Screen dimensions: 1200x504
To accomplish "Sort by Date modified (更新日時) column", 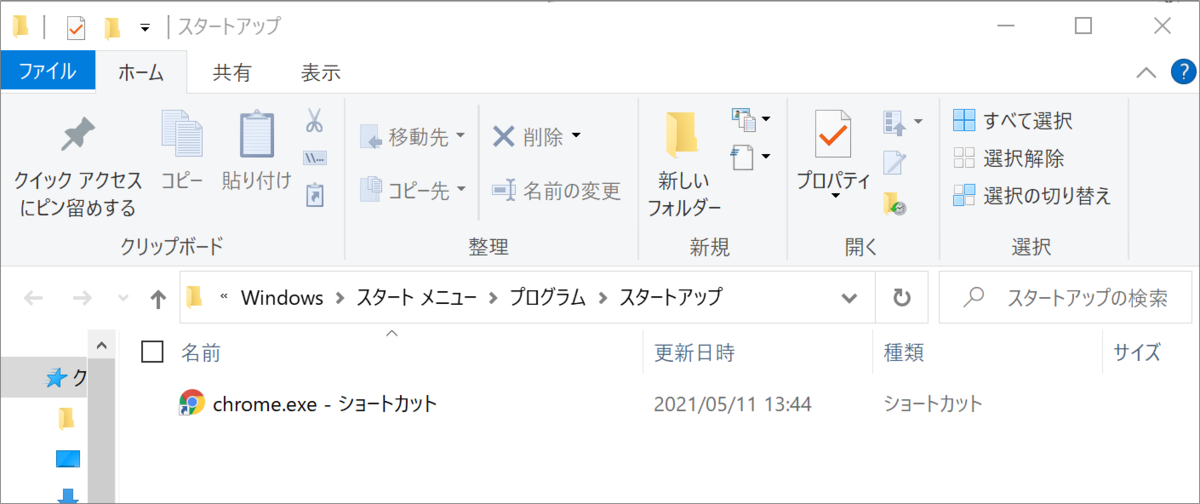I will click(694, 352).
